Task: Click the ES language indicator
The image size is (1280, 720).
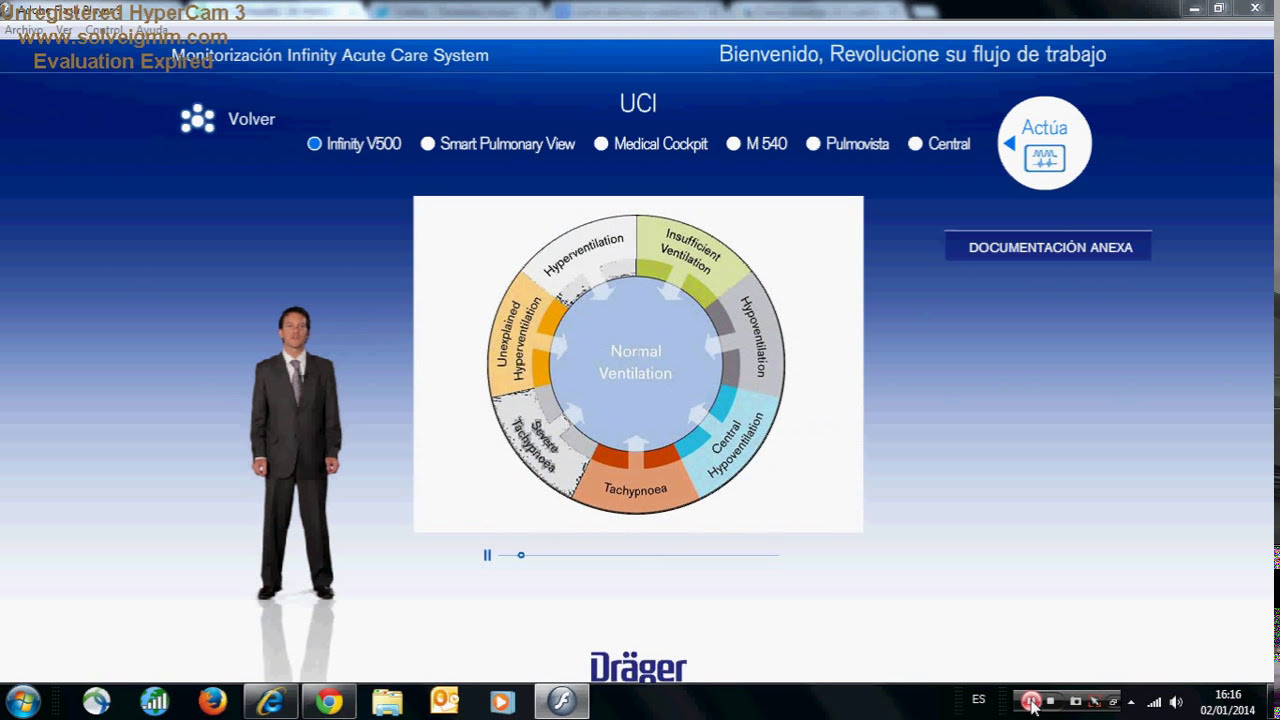Action: (979, 700)
